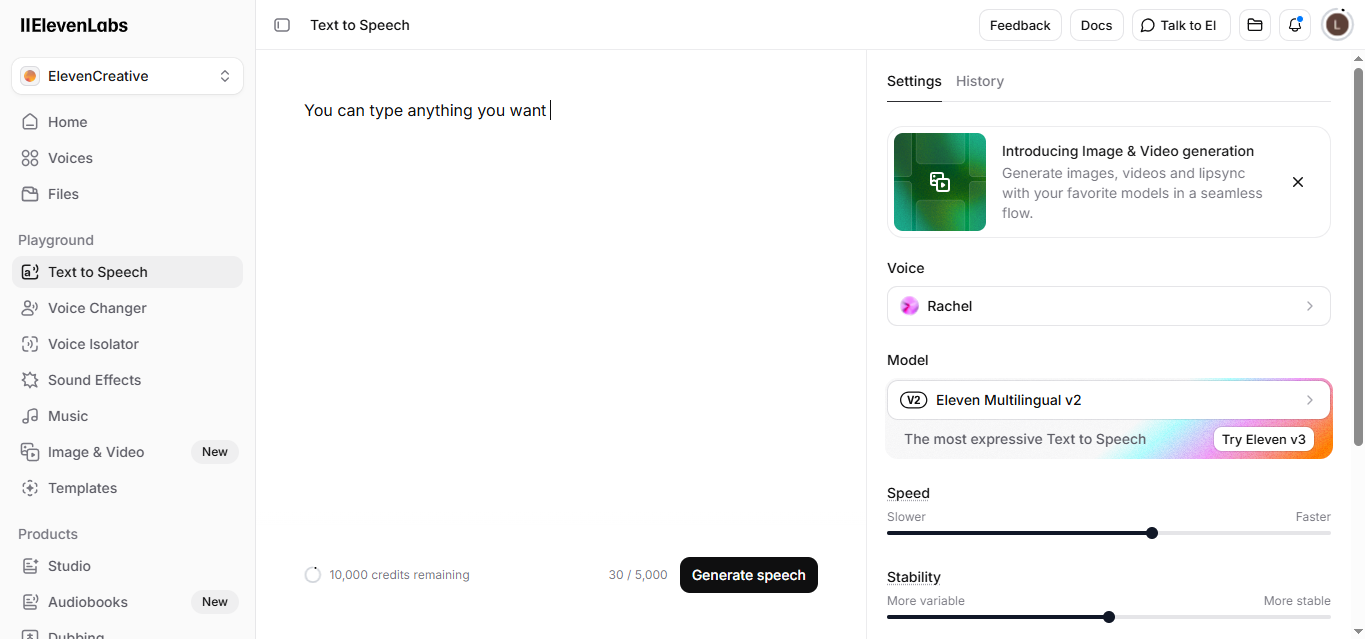The height and width of the screenshot is (639, 1365).
Task: Click the Generate speech button
Action: point(748,575)
